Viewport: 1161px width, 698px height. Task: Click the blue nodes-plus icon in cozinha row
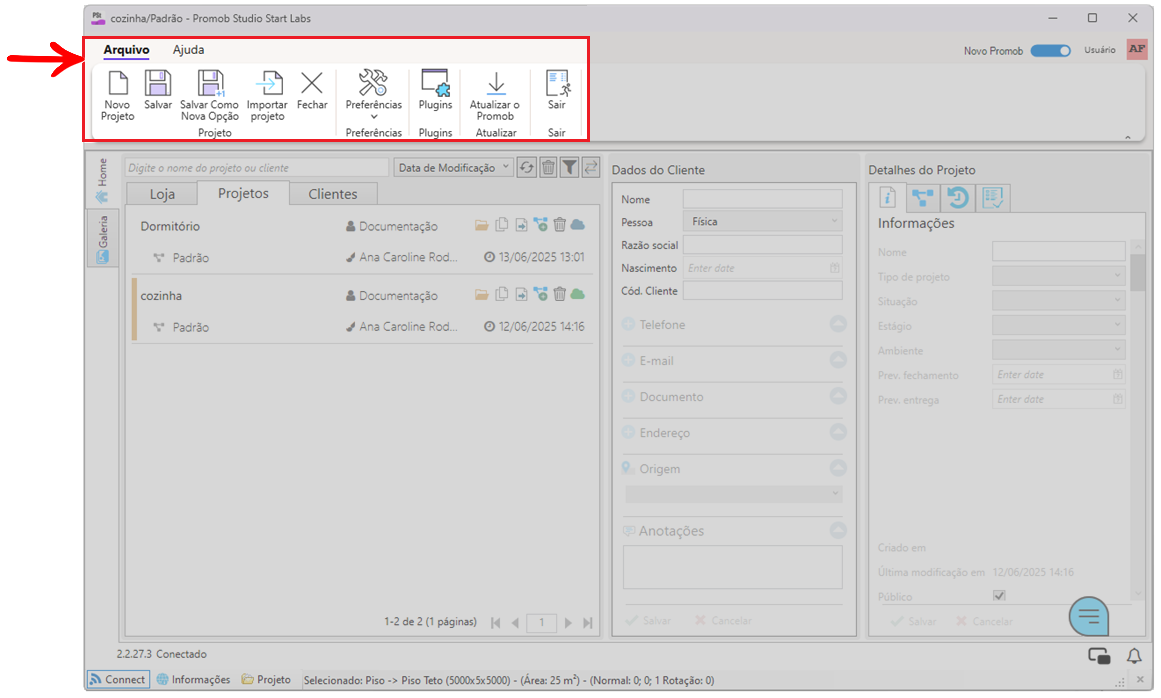pyautogui.click(x=541, y=295)
